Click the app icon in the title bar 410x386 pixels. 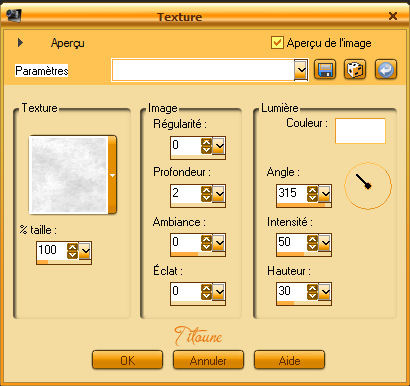click(13, 15)
